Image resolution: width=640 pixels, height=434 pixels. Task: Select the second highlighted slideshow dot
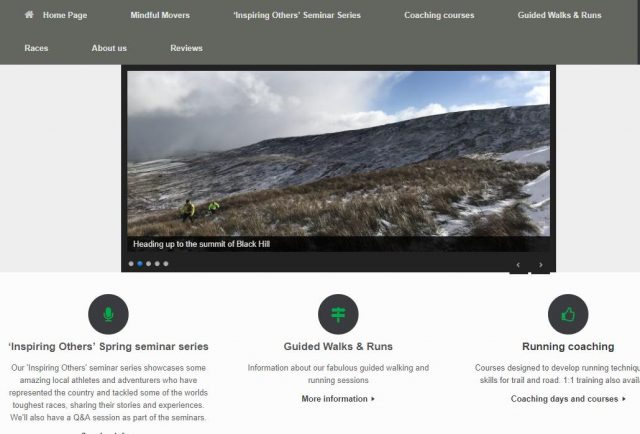point(140,264)
